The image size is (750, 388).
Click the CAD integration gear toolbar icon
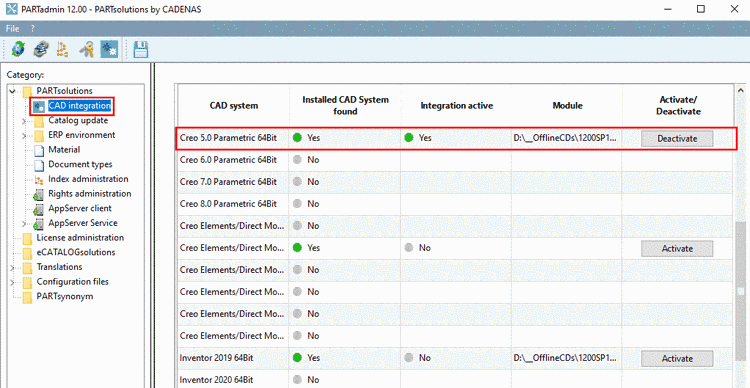tap(109, 49)
